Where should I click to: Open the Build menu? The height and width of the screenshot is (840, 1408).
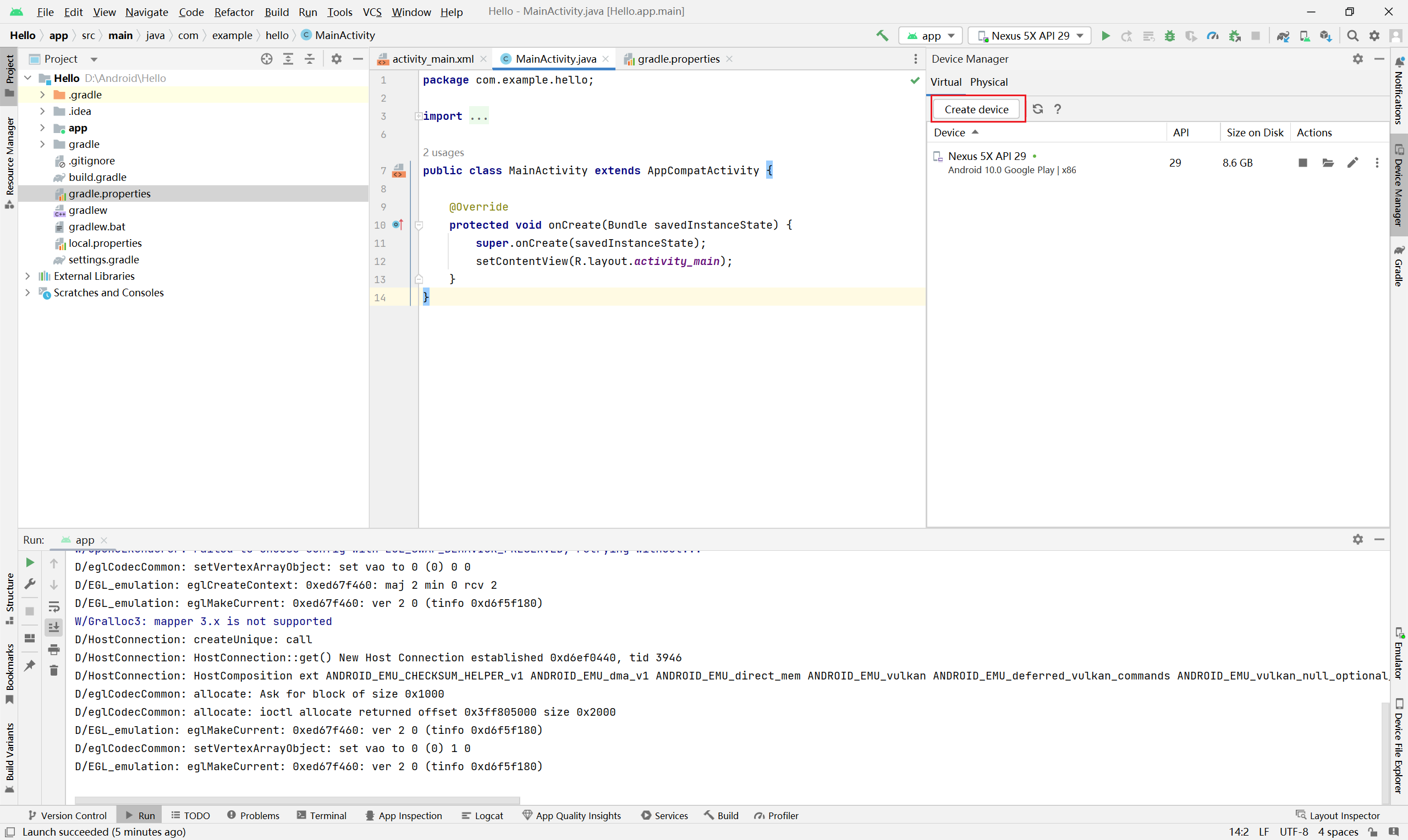coord(276,12)
